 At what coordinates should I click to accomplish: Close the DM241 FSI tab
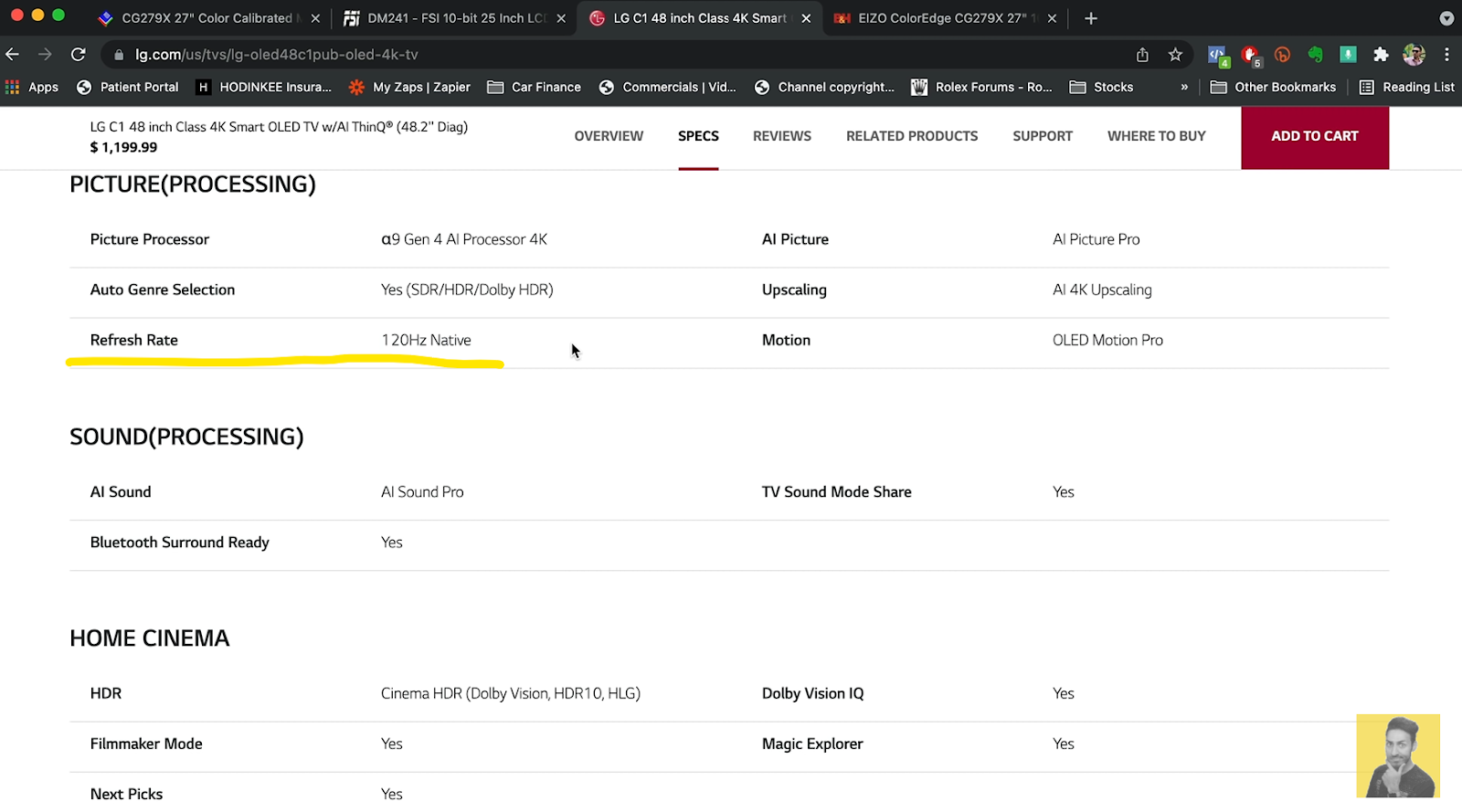[561, 18]
